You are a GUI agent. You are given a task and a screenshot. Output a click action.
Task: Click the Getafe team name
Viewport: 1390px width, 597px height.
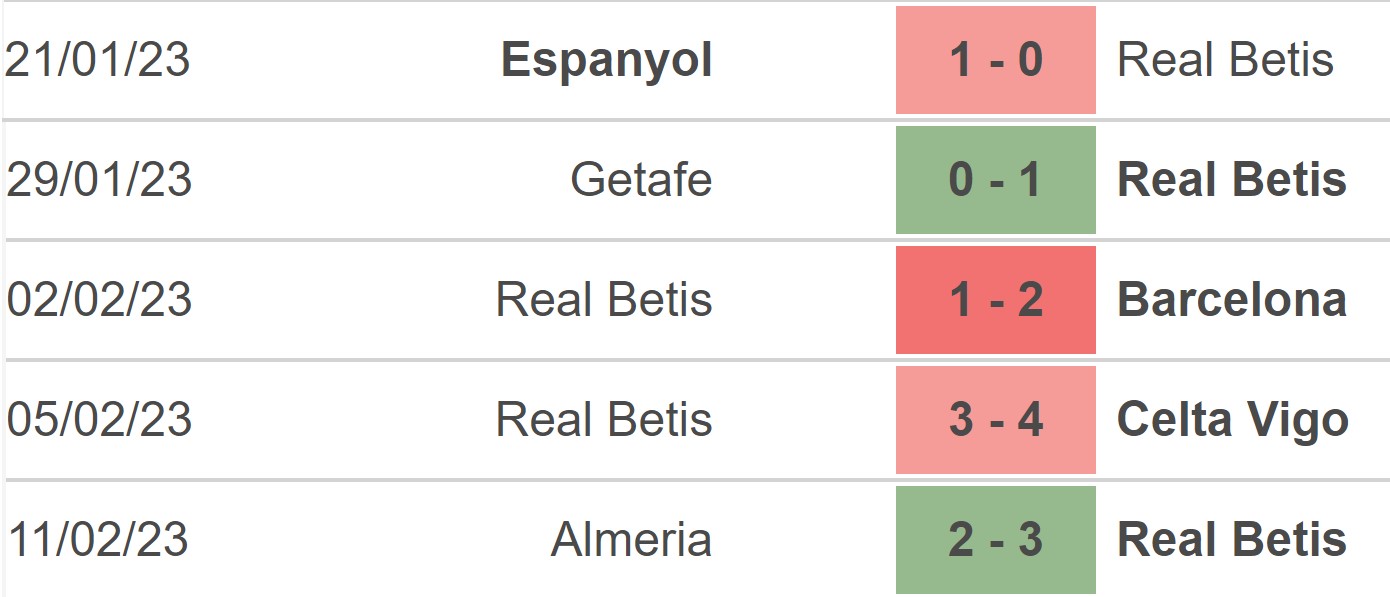(641, 180)
